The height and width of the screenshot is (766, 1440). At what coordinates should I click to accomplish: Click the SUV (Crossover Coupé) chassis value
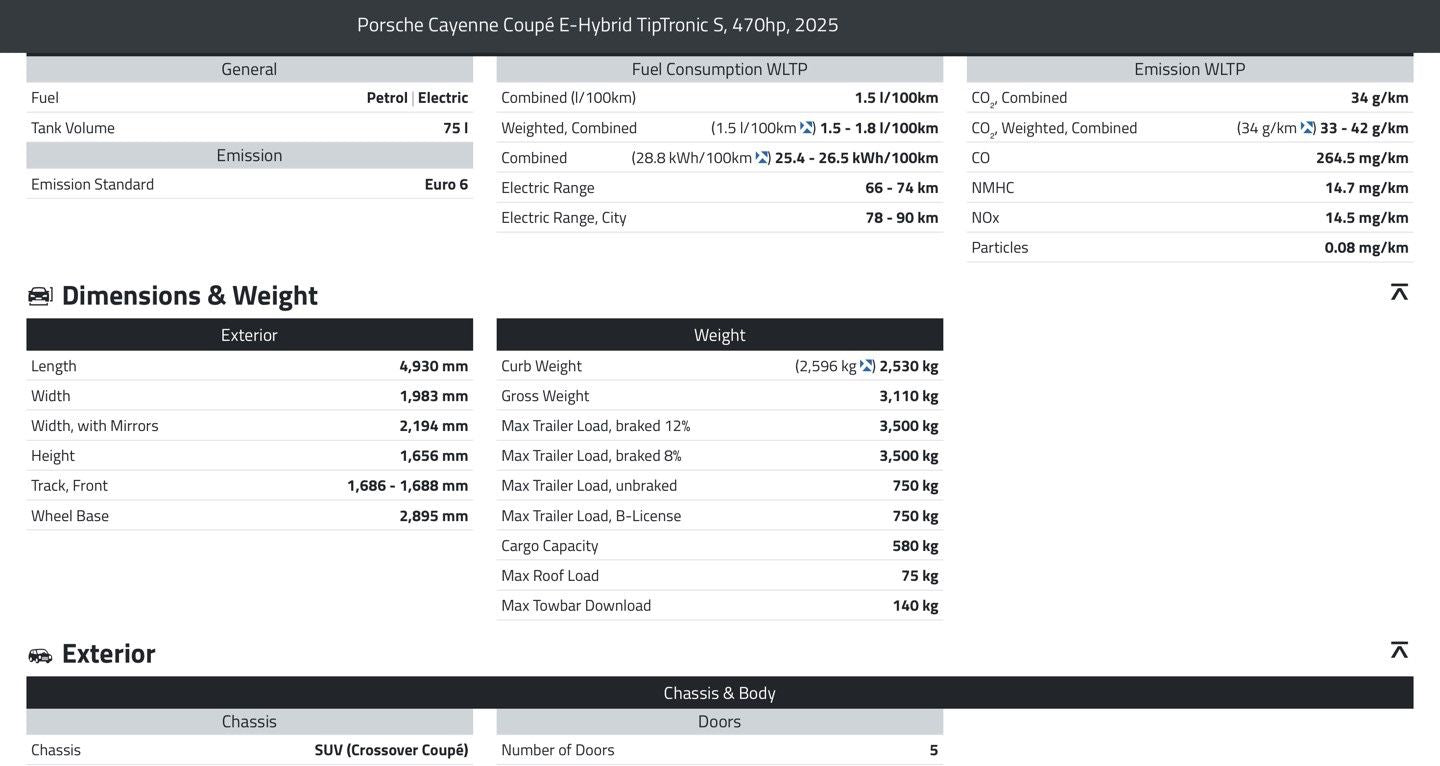click(x=391, y=750)
